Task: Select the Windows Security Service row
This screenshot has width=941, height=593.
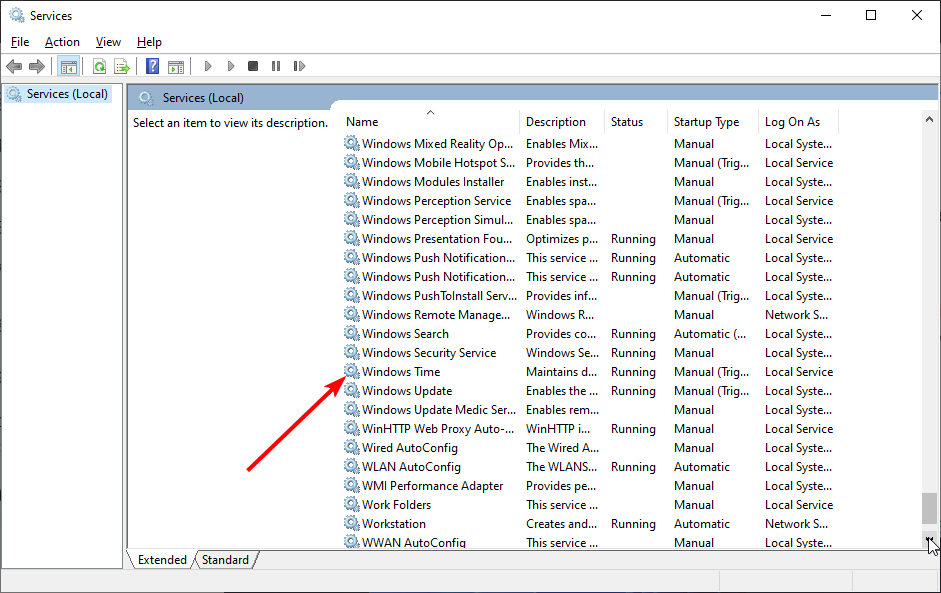Action: [589, 353]
